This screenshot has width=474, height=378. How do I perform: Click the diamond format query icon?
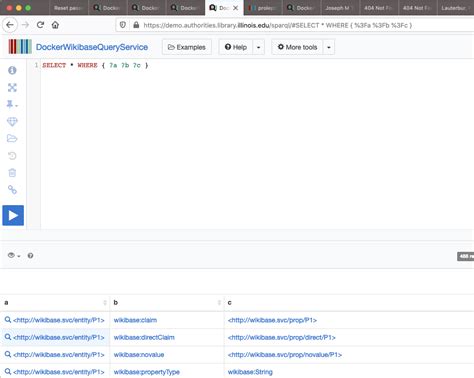12,122
